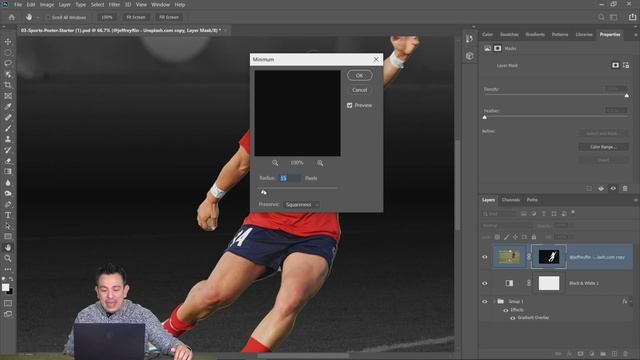Select the Pen tool

tap(8, 204)
